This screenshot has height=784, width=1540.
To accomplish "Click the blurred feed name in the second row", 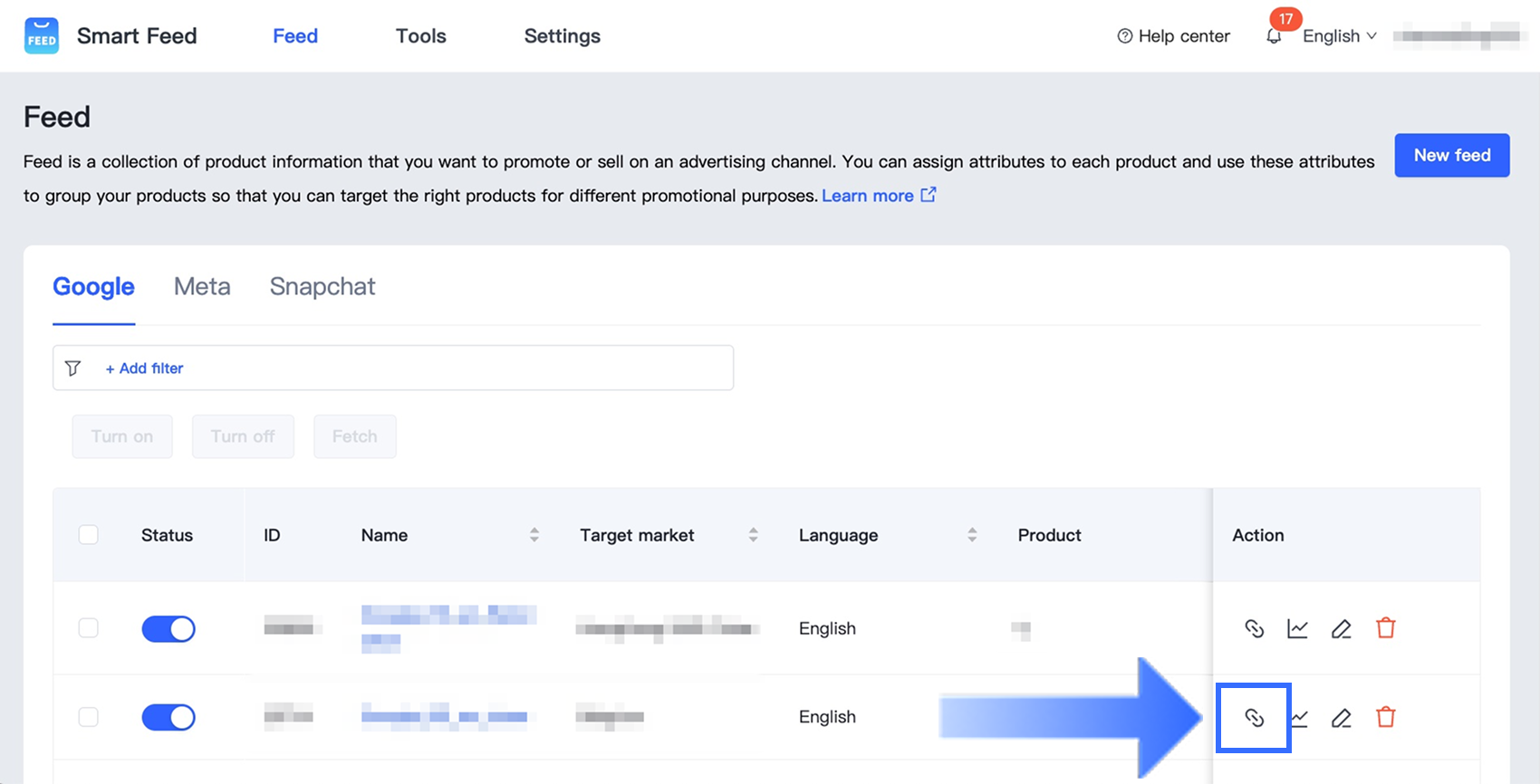I will 444,716.
